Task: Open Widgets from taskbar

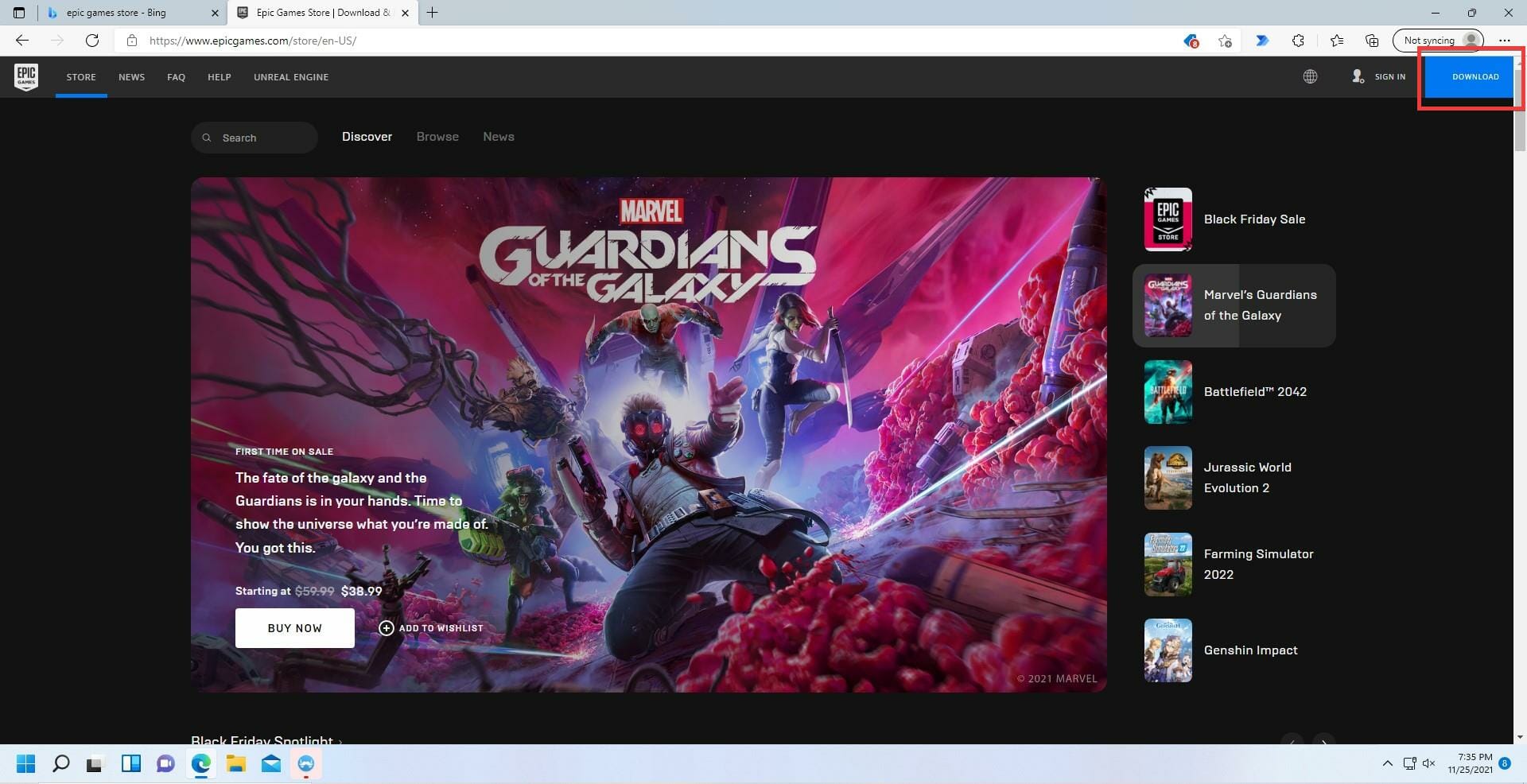Action: coord(130,764)
